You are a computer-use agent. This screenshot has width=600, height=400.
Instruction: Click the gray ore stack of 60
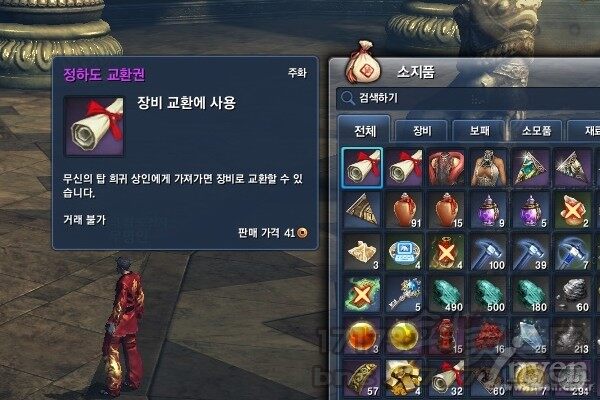click(x=573, y=294)
